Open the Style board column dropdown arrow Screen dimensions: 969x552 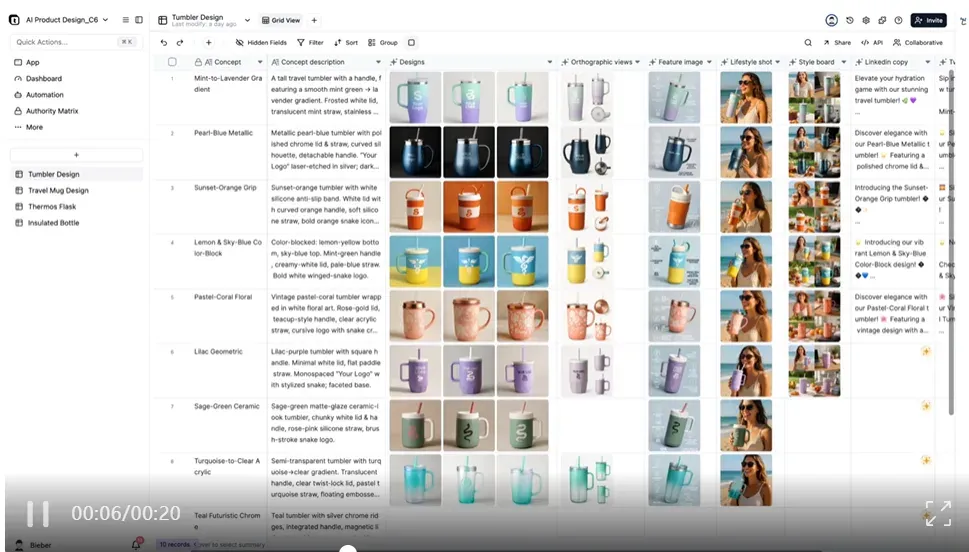click(844, 62)
